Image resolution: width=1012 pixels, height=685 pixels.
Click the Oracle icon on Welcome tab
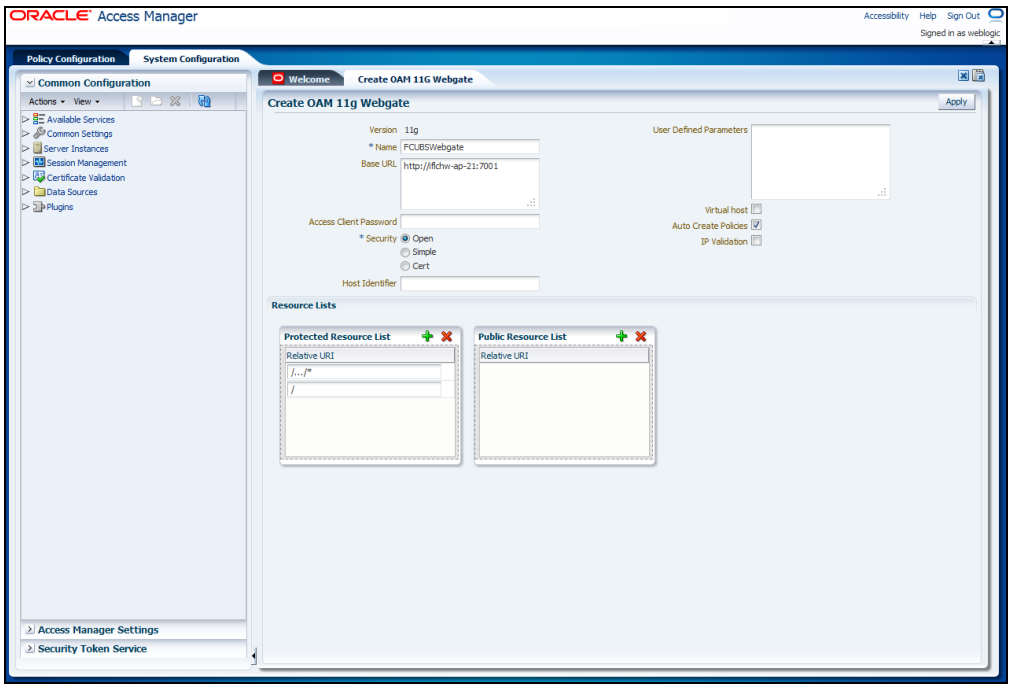278,79
